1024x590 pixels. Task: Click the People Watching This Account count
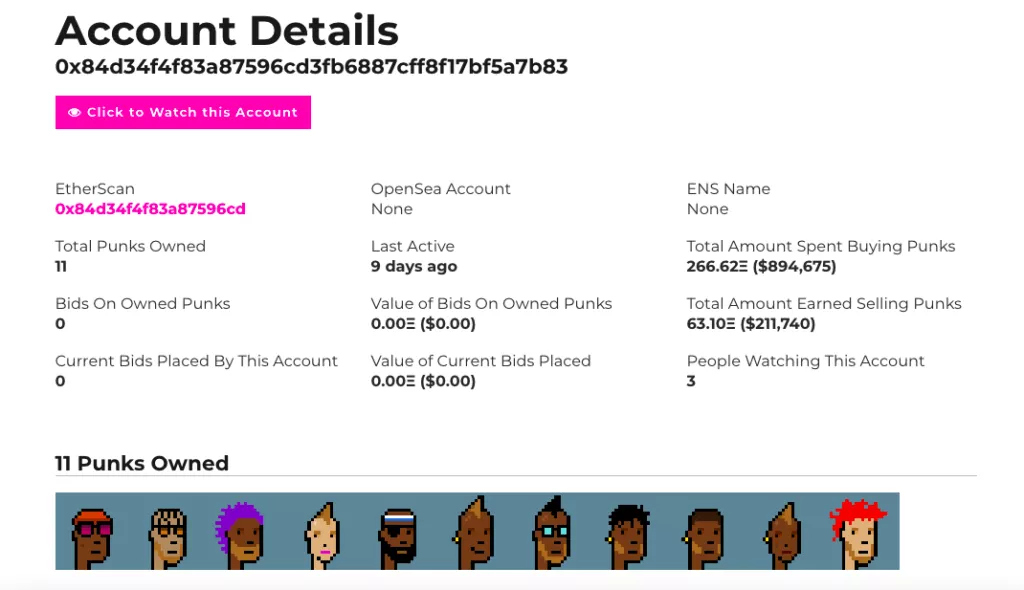691,381
